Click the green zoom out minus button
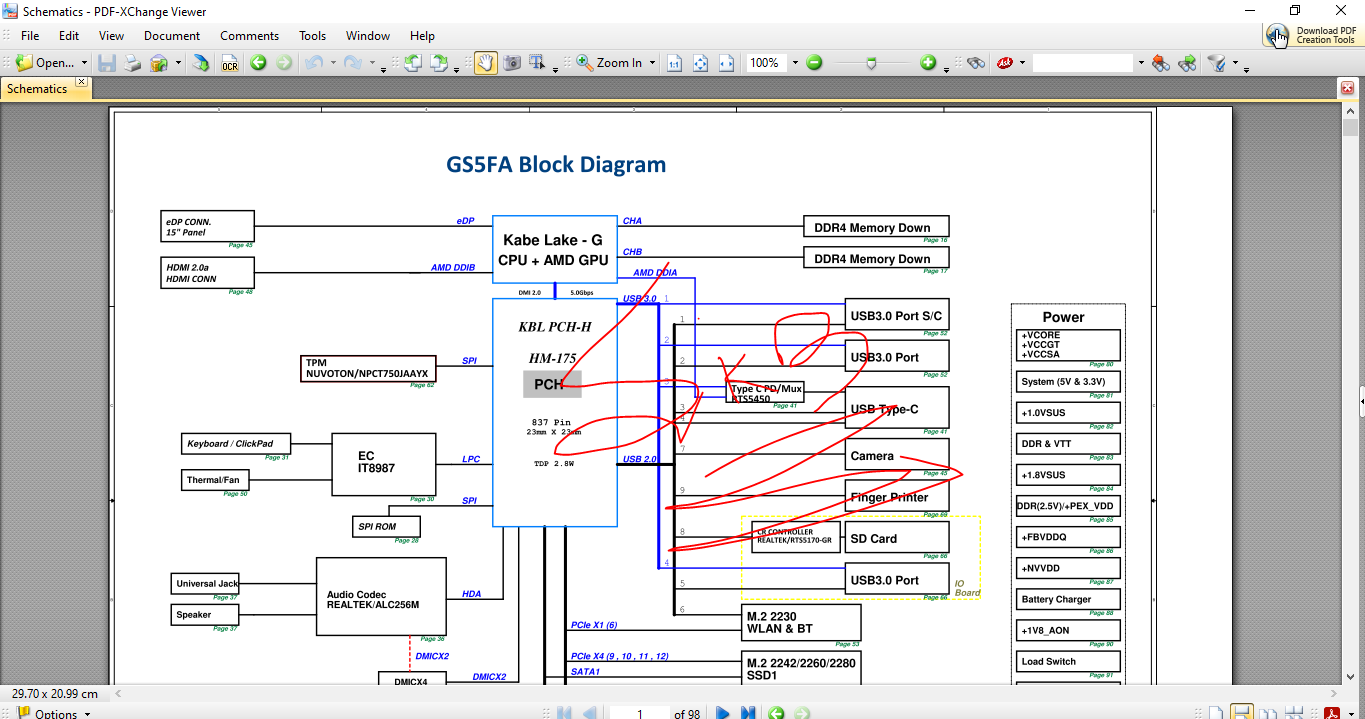Image resolution: width=1365 pixels, height=719 pixels. point(814,62)
